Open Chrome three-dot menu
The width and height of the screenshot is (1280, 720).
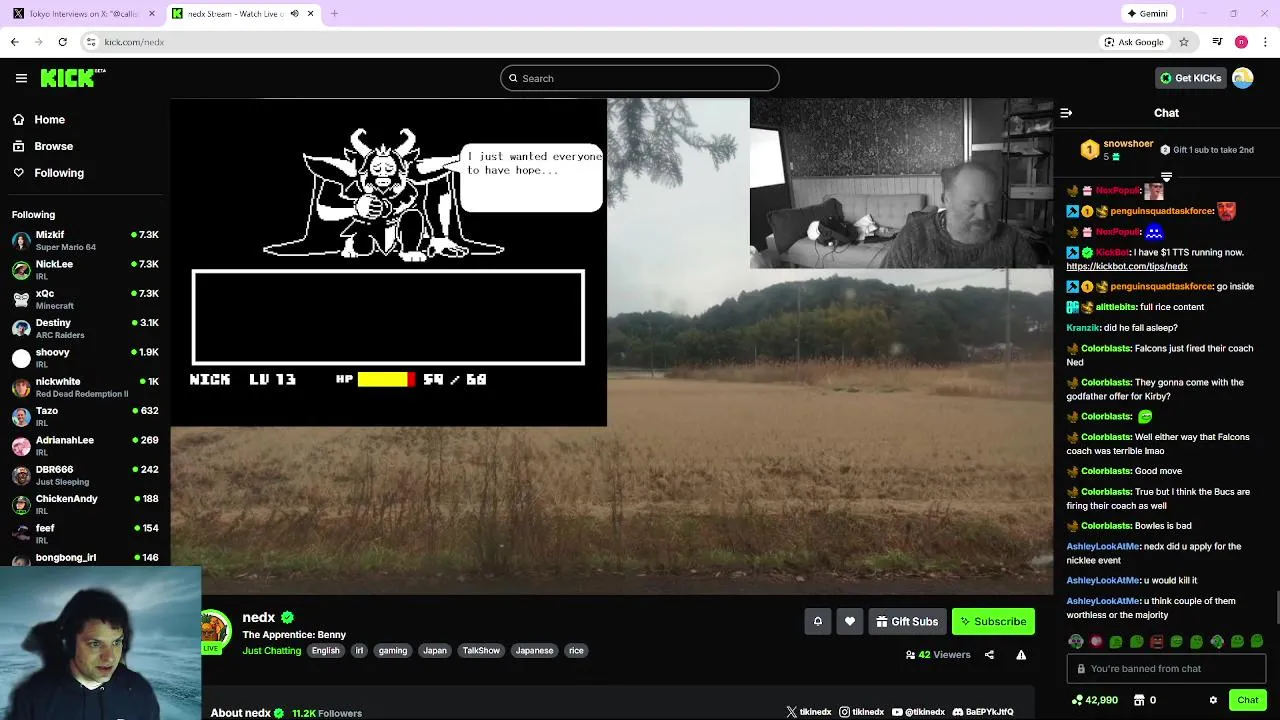(1266, 42)
